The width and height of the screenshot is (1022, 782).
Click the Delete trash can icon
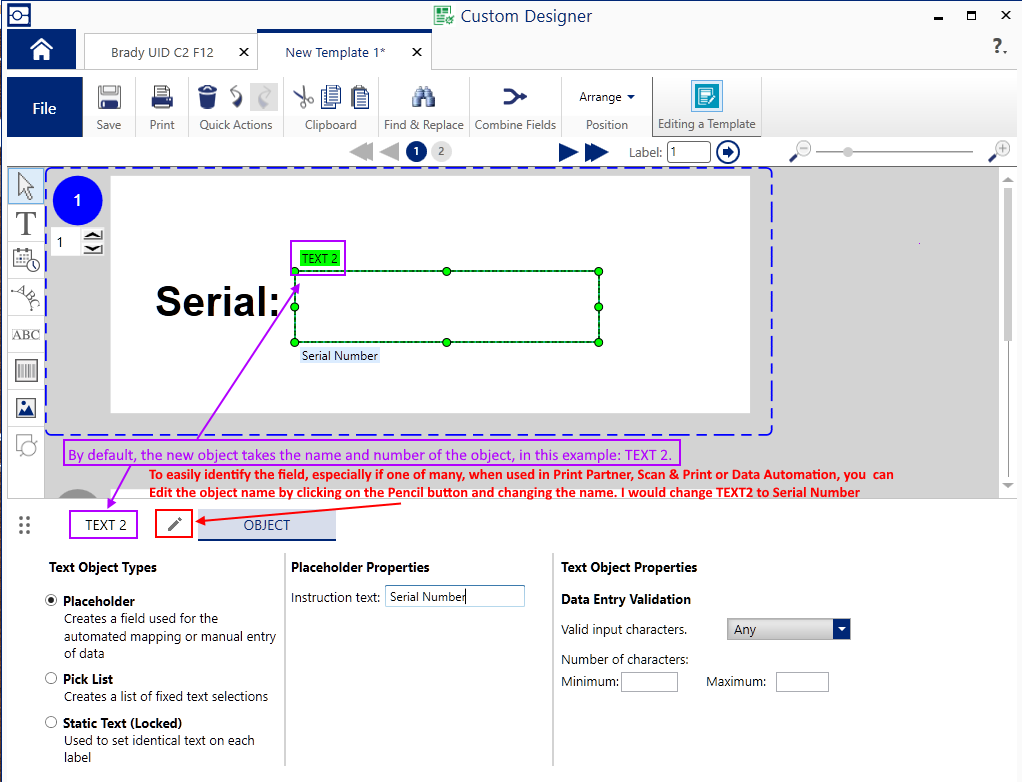[207, 97]
